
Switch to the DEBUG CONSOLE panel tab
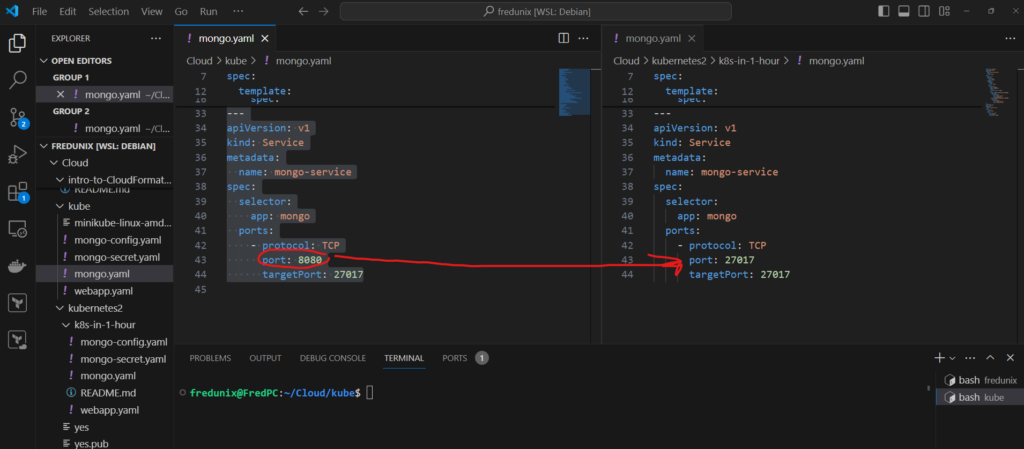click(x=332, y=358)
